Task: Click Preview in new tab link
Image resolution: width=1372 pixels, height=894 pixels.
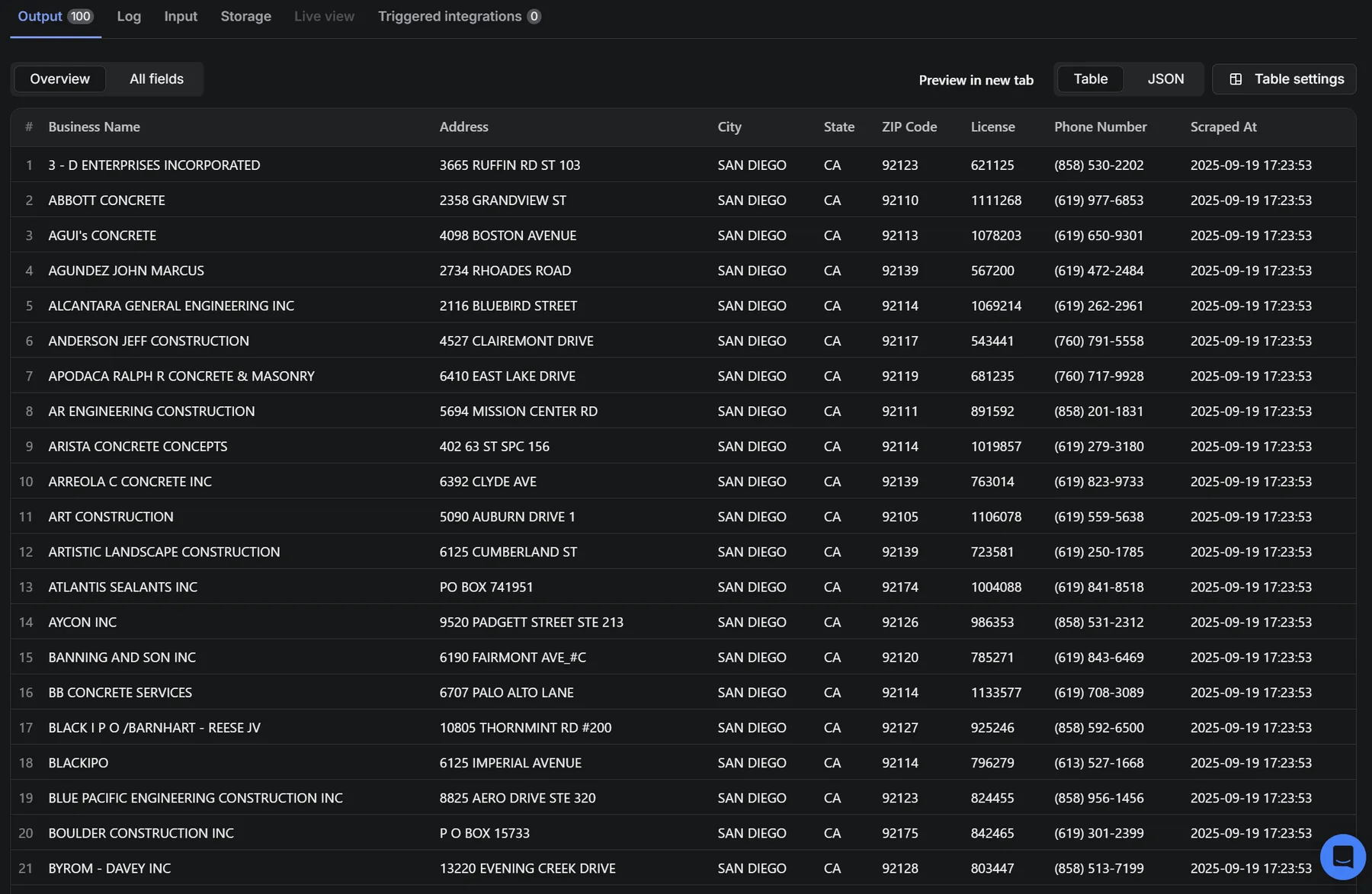Action: point(976,80)
